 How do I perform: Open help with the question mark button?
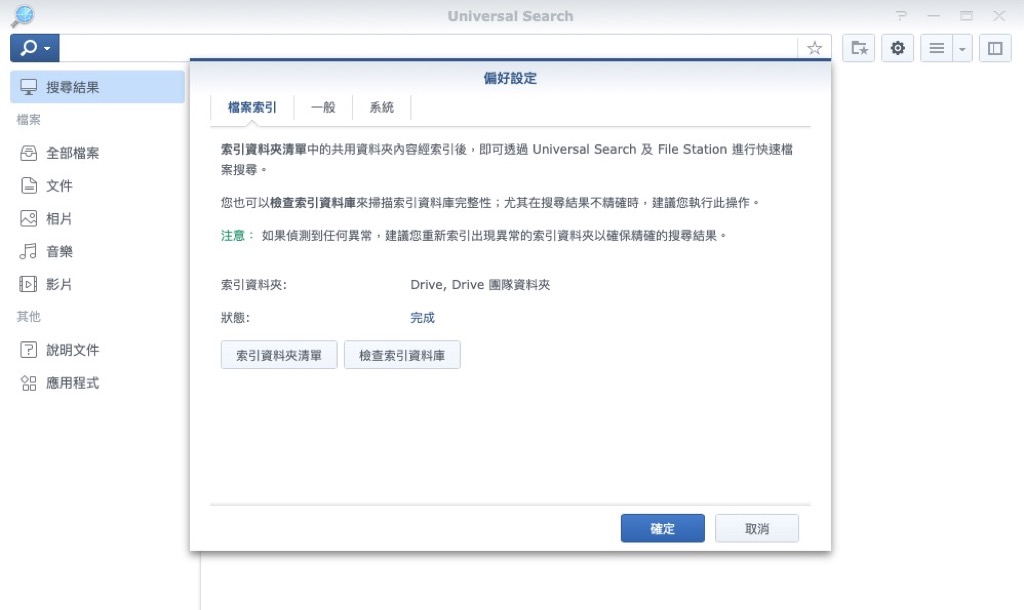click(x=901, y=16)
